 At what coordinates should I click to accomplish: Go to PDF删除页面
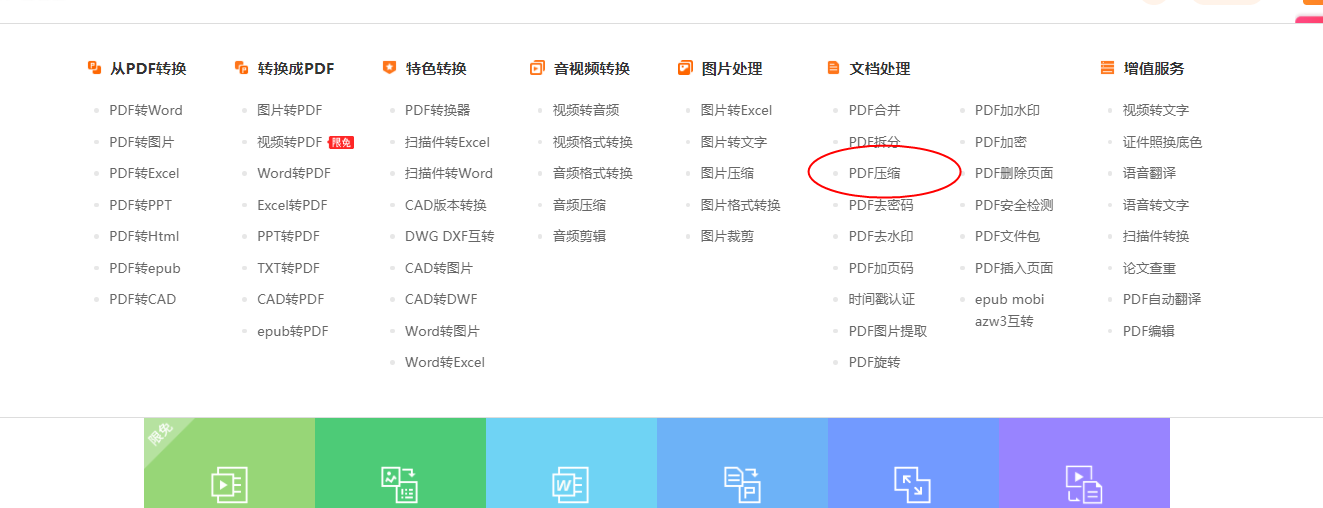pos(1014,173)
